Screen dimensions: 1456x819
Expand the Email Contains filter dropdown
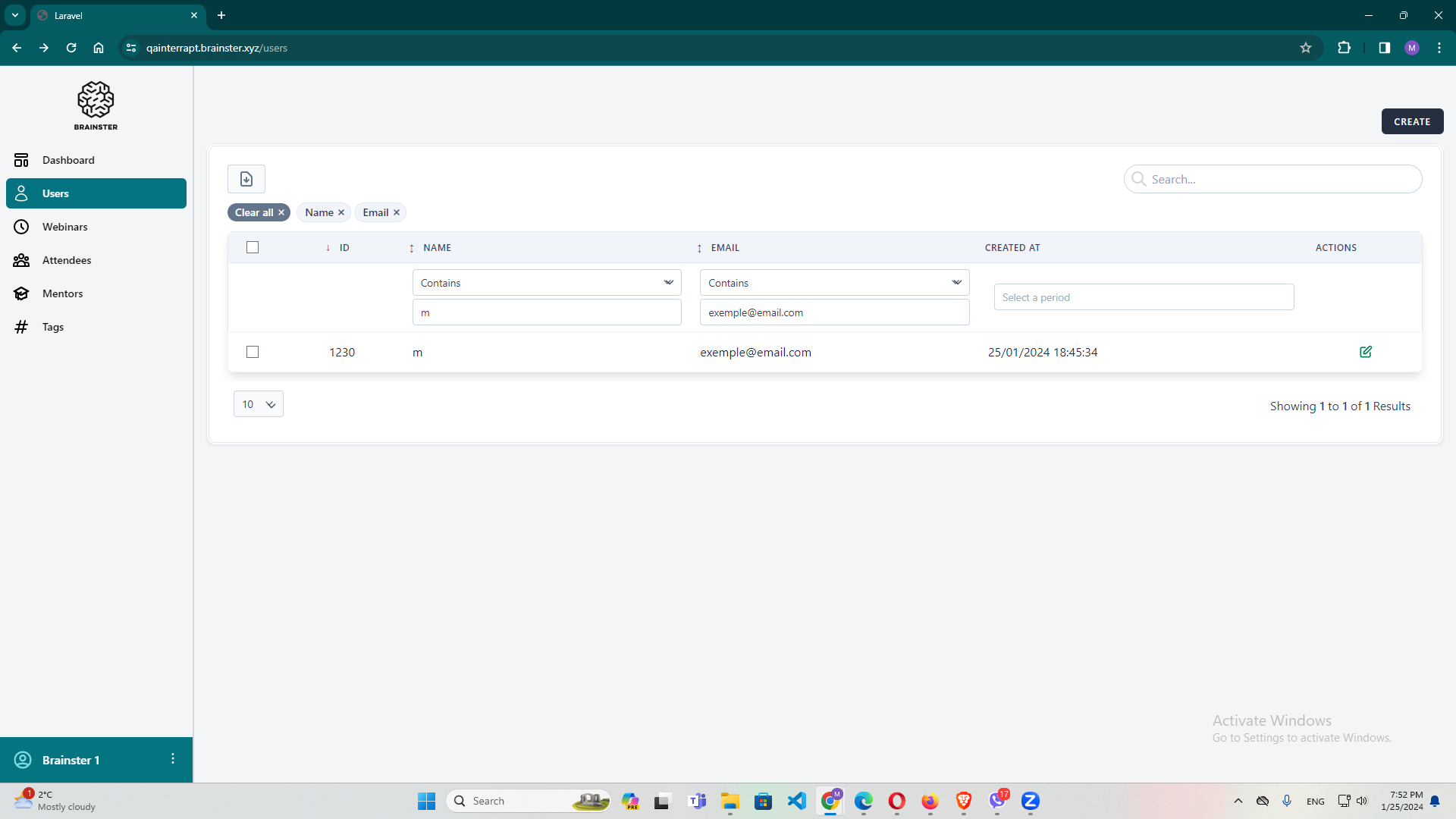coord(834,283)
